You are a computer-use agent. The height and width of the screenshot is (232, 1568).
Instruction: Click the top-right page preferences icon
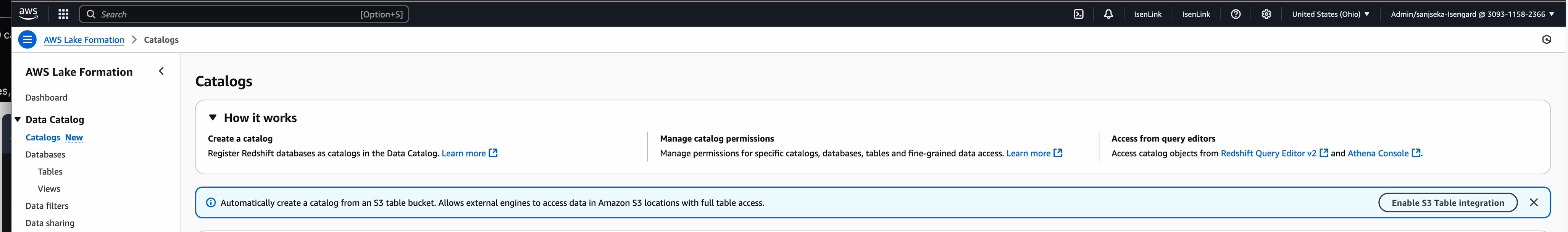[x=1546, y=40]
